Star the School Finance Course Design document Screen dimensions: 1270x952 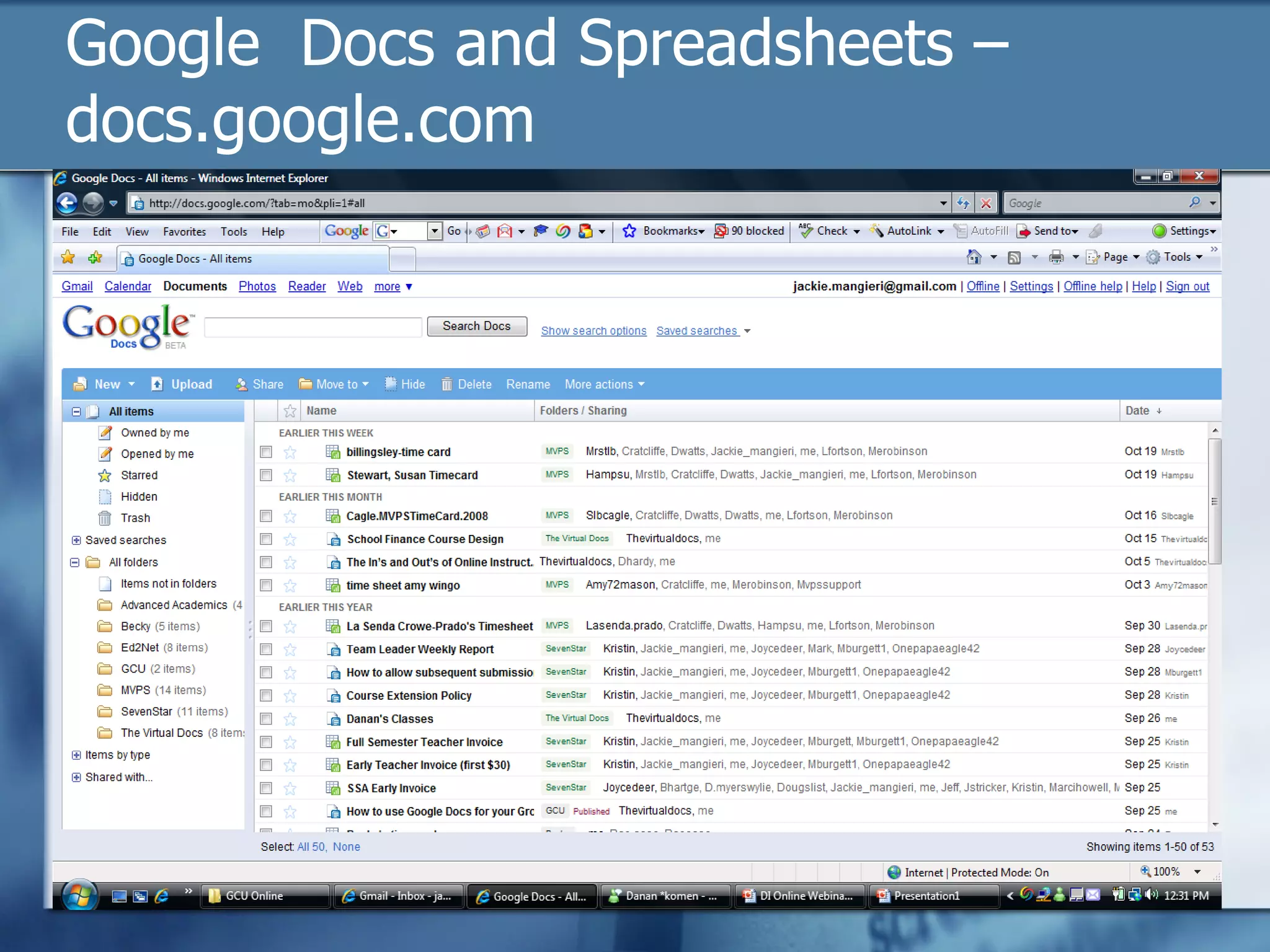(290, 539)
